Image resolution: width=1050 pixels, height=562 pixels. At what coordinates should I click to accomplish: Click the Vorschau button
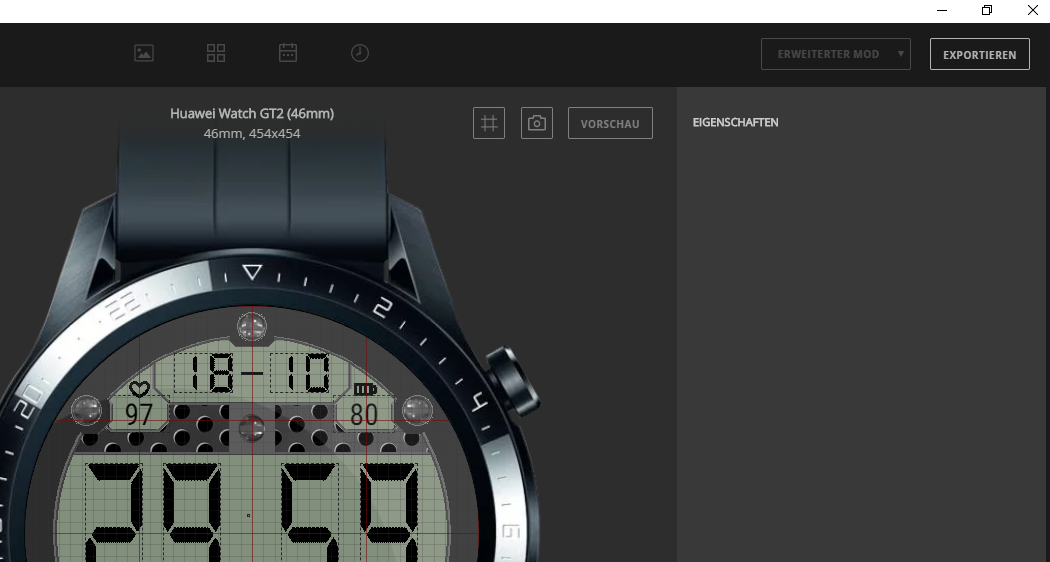click(610, 123)
